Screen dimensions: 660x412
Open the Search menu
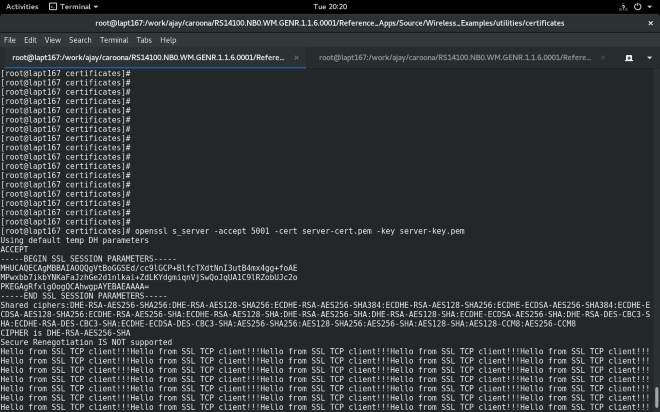pos(80,40)
